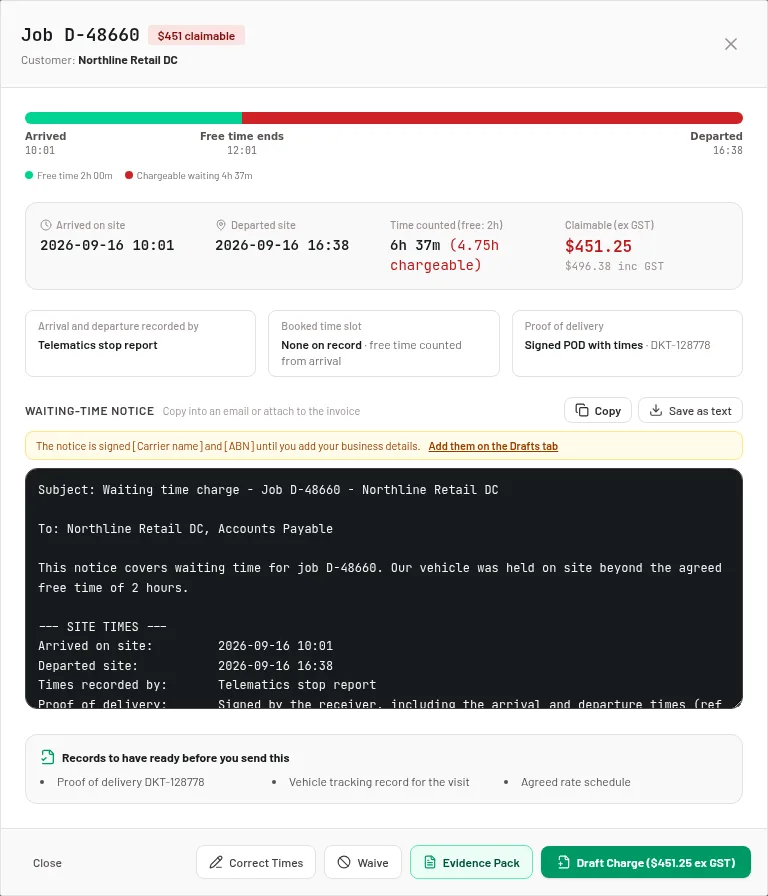Click the WAITING-TIME NOTICE heading

(90, 411)
